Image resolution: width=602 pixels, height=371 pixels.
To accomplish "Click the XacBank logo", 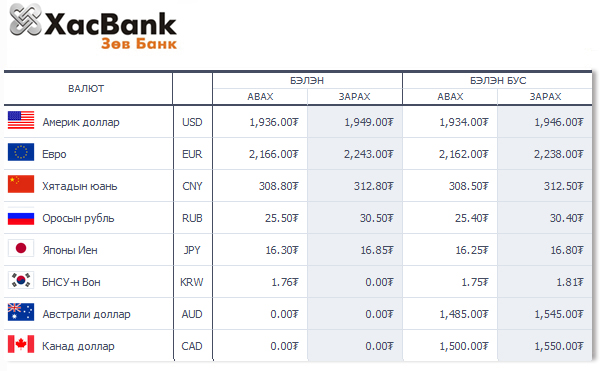I will coord(93,26).
